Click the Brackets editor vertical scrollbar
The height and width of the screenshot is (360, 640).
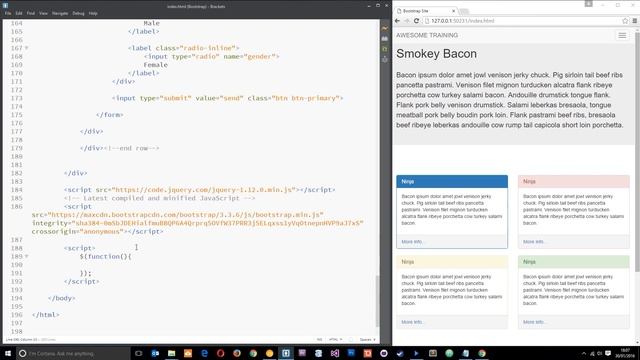378,301
